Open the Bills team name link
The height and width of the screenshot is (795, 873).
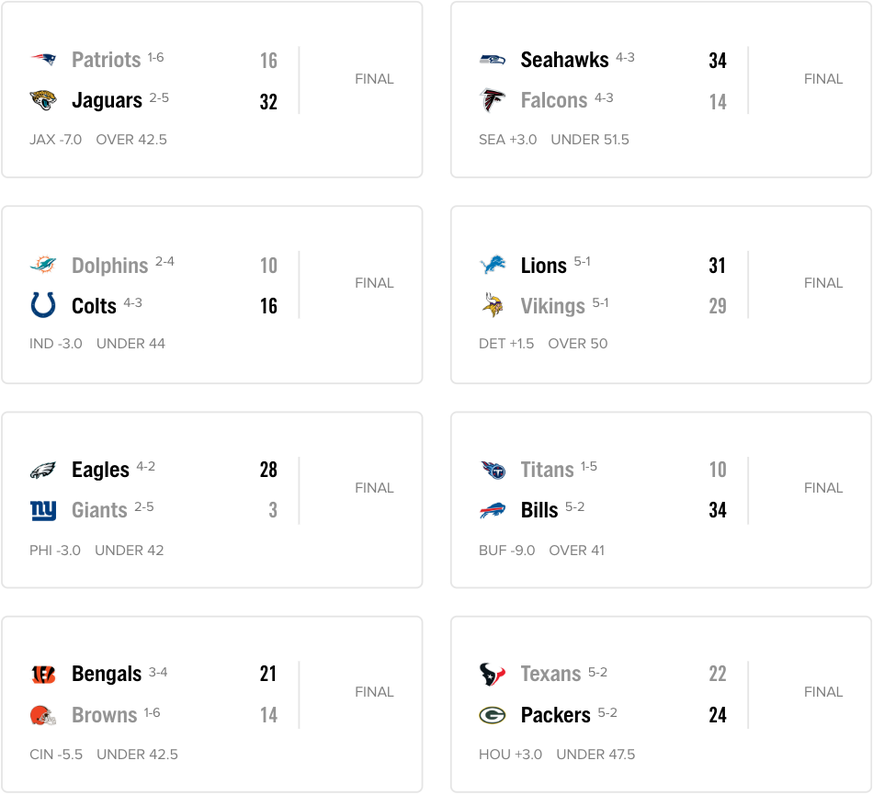click(539, 510)
